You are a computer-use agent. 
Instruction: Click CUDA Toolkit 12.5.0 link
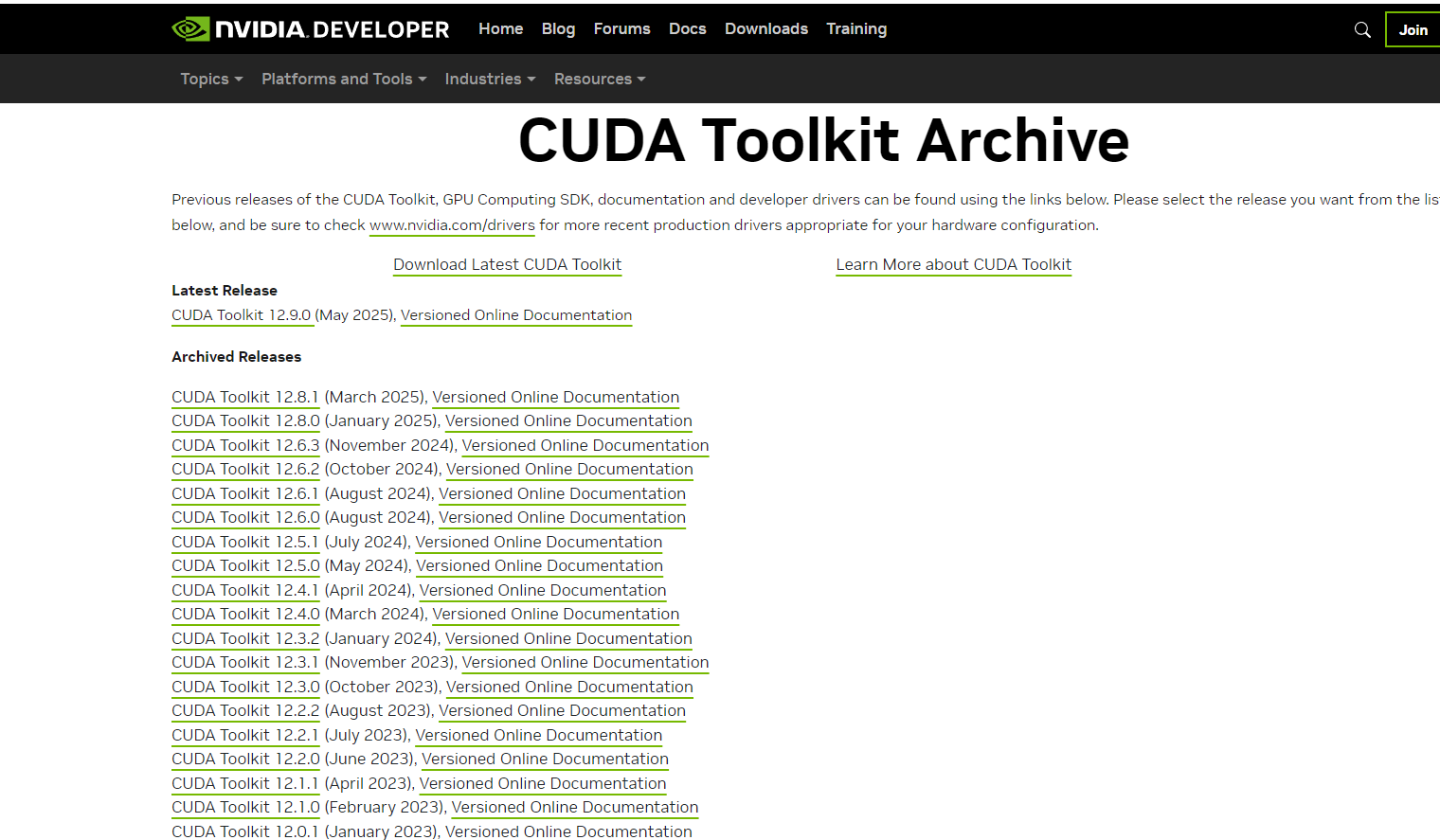click(245, 565)
